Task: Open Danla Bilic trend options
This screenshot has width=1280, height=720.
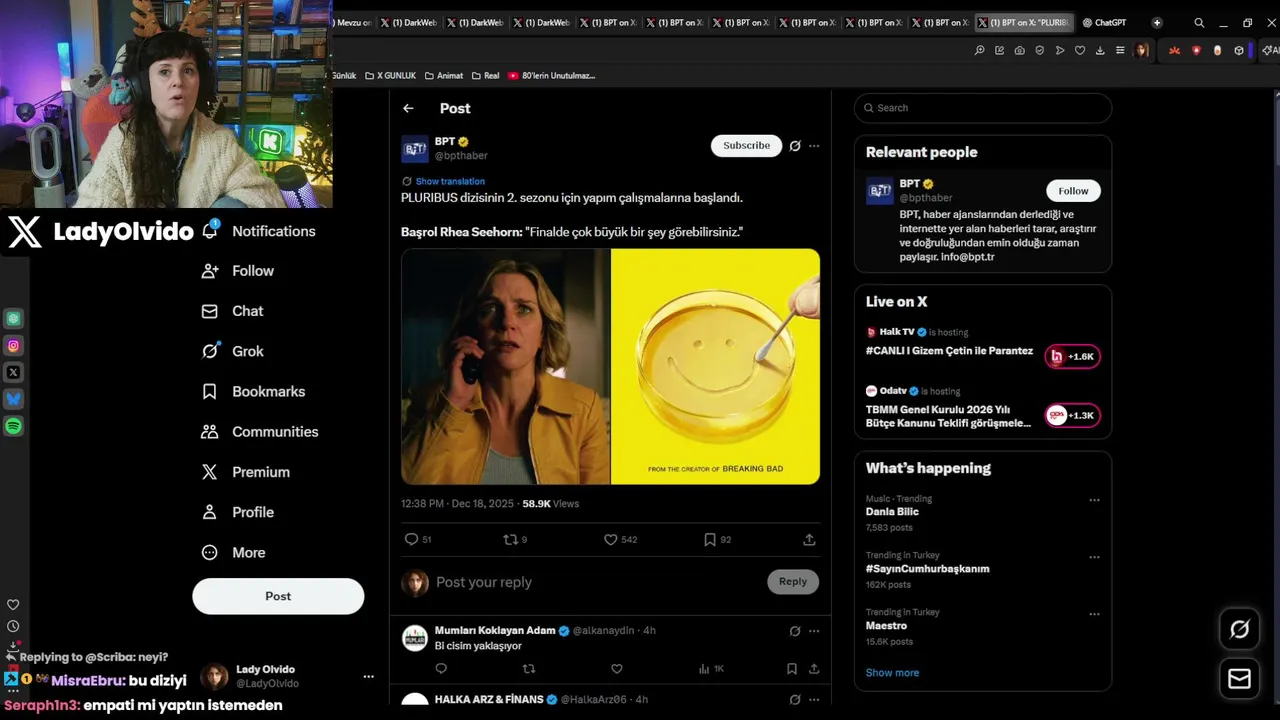Action: (1094, 500)
